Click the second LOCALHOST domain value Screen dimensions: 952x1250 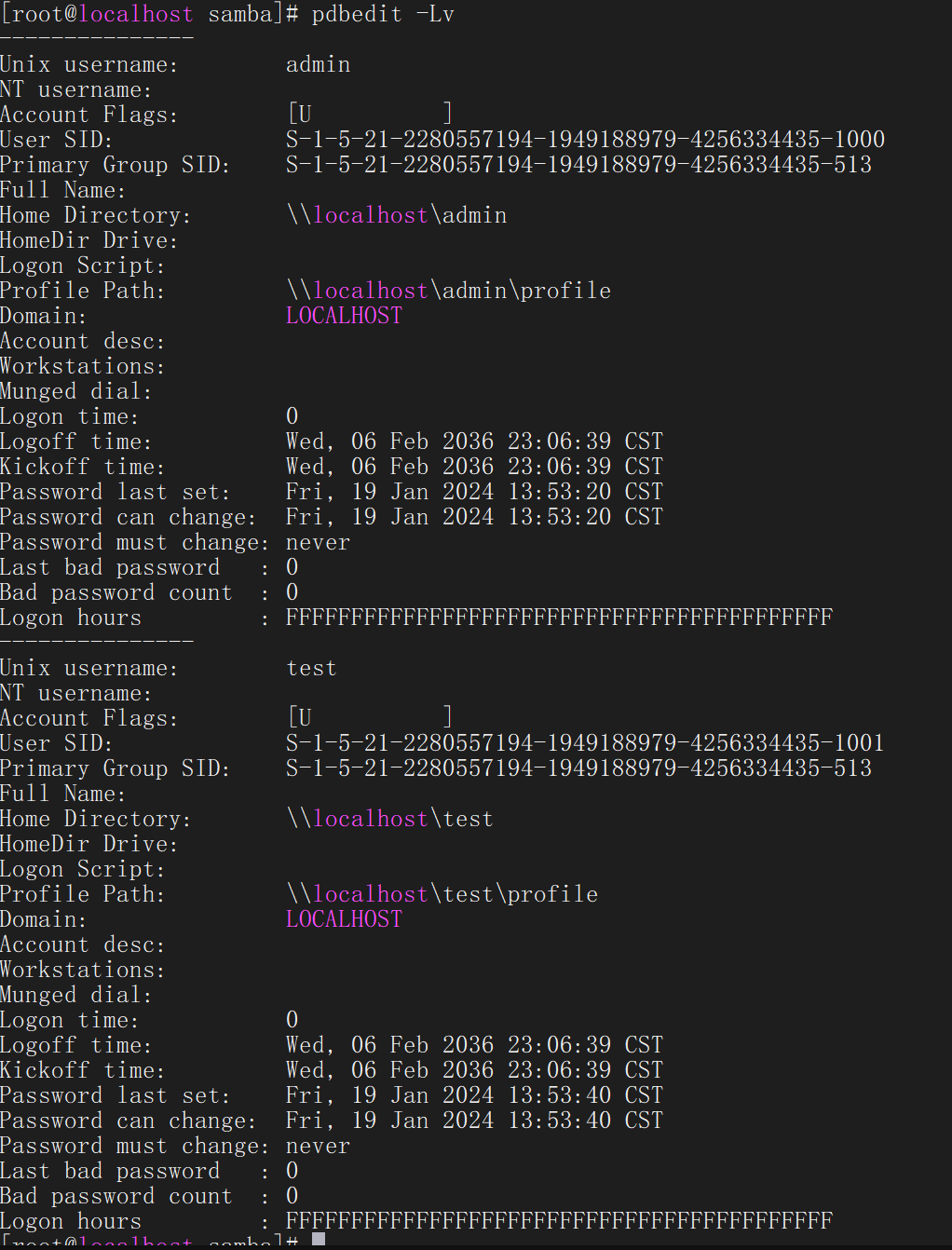344,919
